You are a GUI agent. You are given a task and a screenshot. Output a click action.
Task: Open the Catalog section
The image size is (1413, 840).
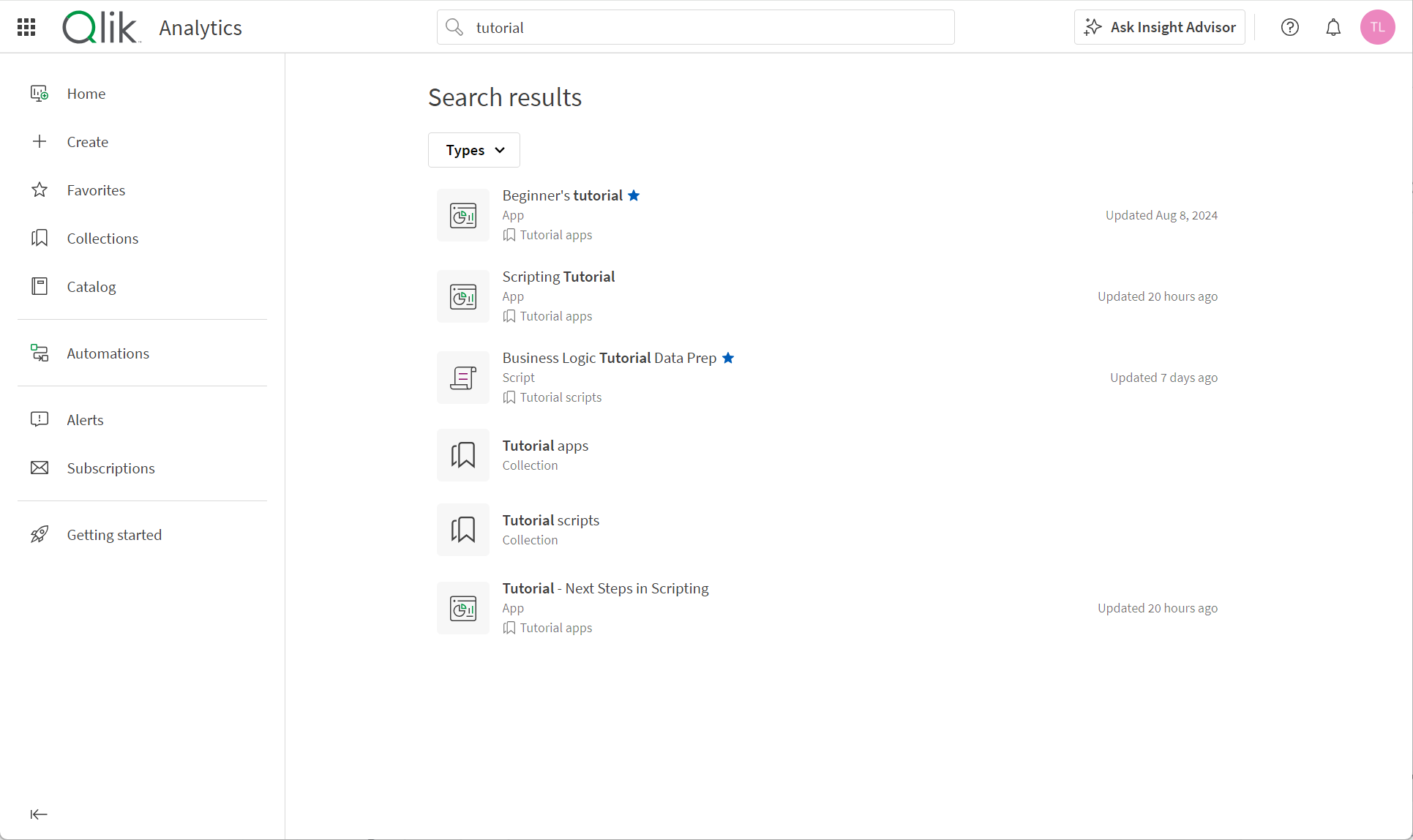[91, 286]
